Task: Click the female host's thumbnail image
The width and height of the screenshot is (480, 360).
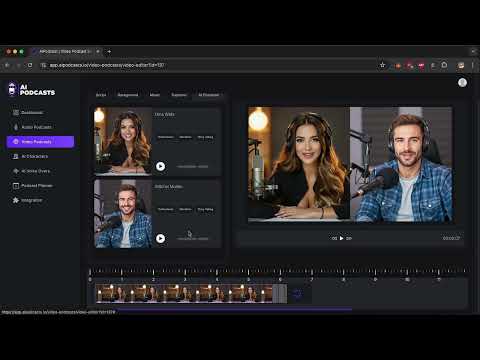Action: 123,141
